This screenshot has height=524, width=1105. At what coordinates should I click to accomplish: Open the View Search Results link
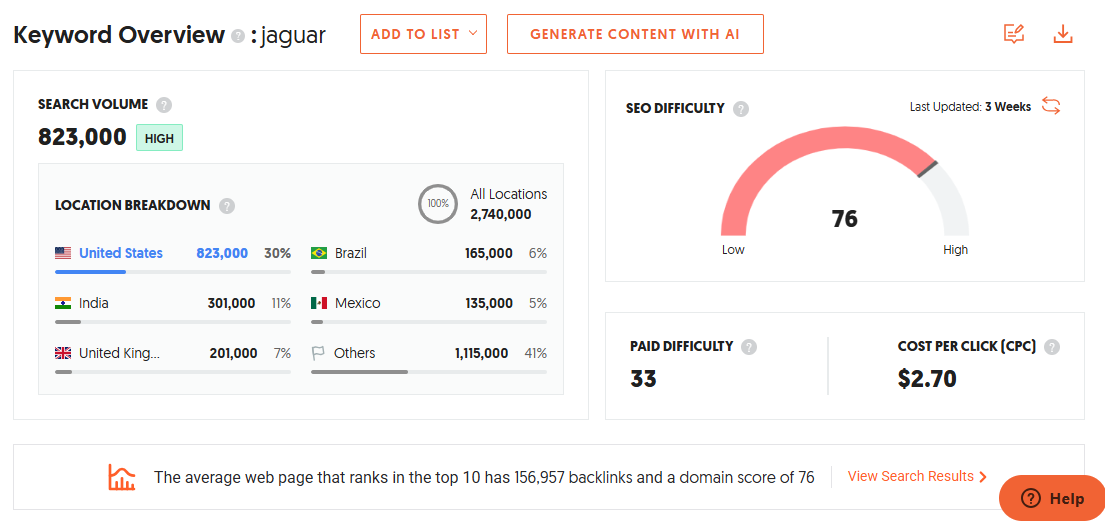click(917, 477)
